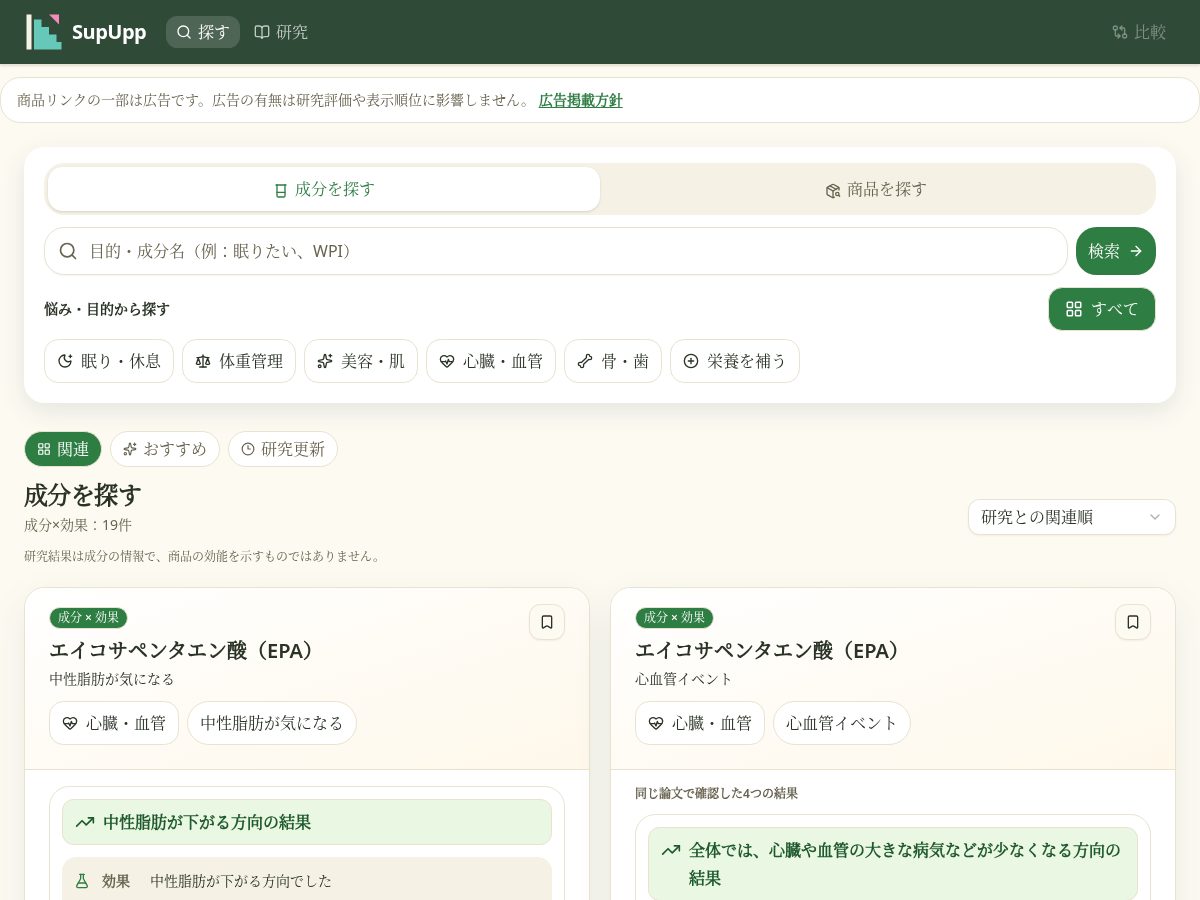Filter by 眠り・休息 category
The height and width of the screenshot is (900, 1200).
click(109, 361)
